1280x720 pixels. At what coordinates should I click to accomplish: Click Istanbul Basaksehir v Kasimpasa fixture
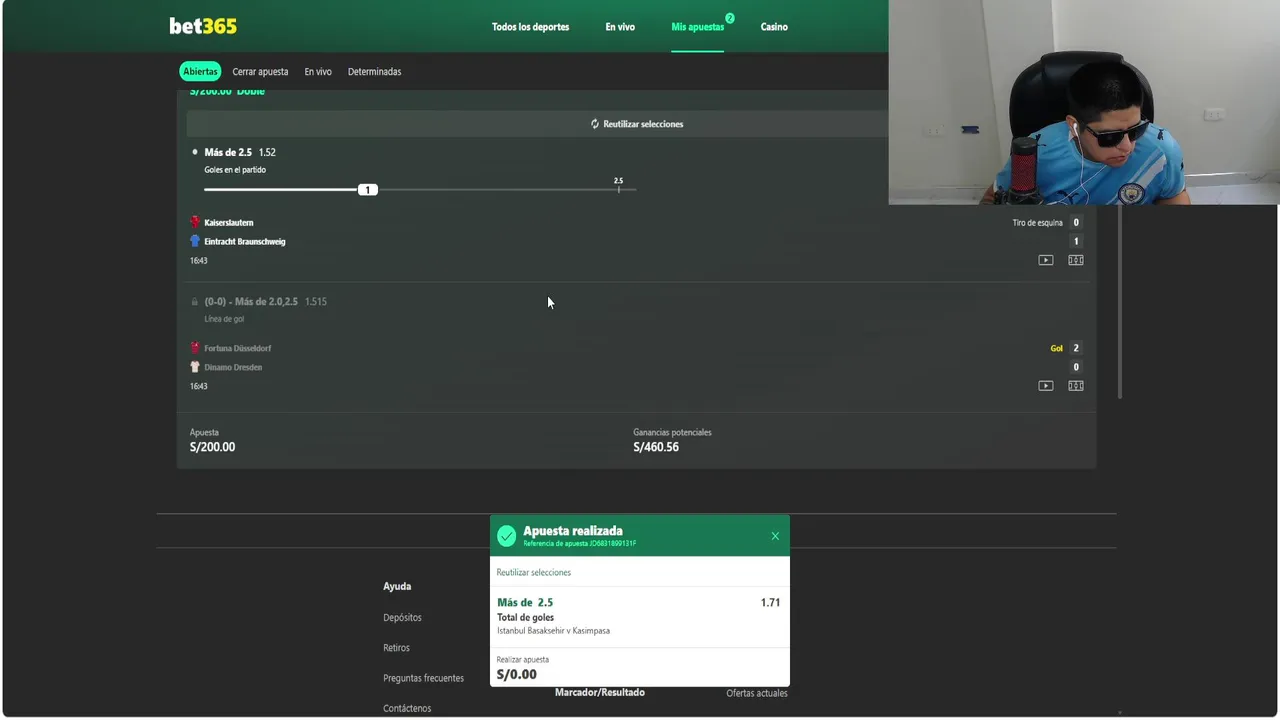click(553, 631)
